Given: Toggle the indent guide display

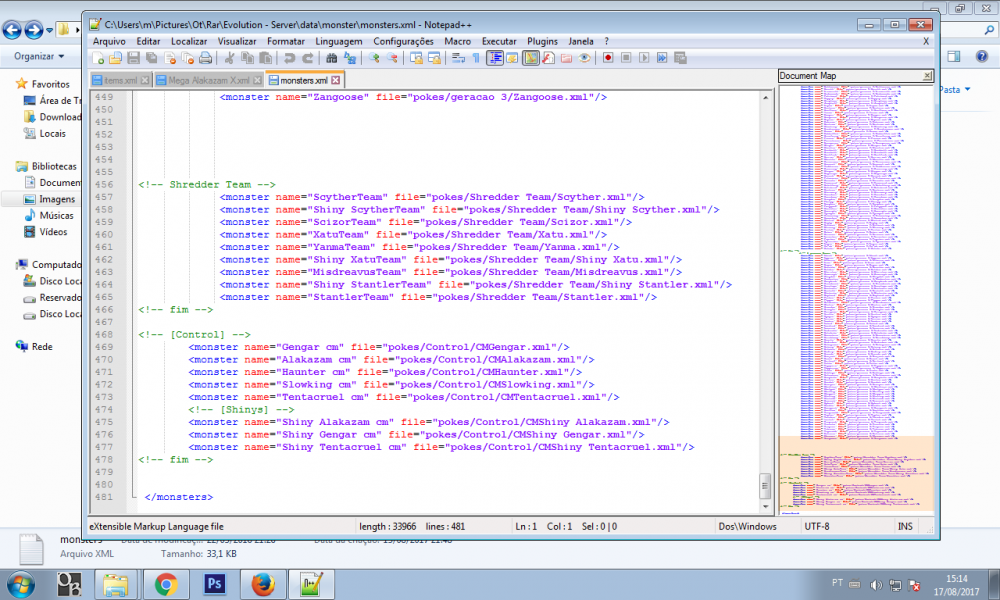Looking at the screenshot, I should tap(495, 58).
